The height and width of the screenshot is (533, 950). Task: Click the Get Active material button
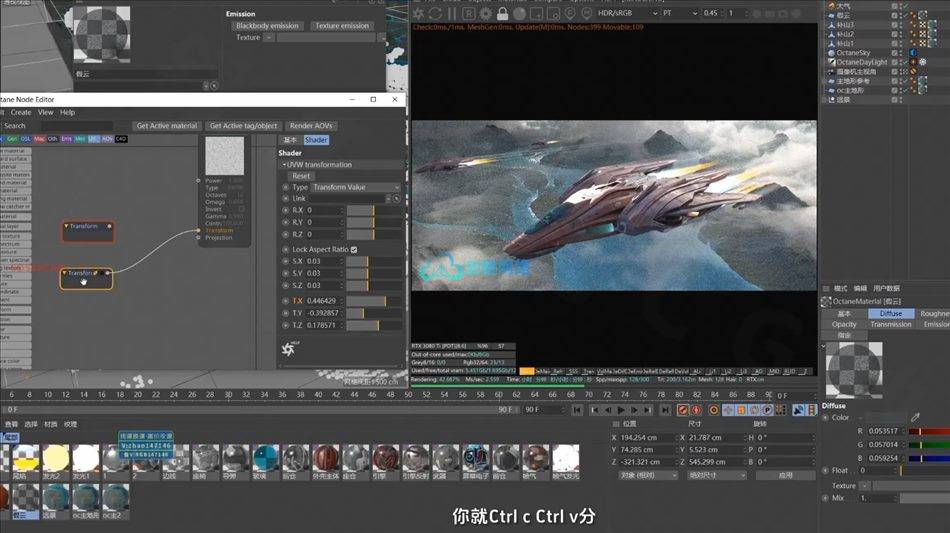[x=167, y=126]
